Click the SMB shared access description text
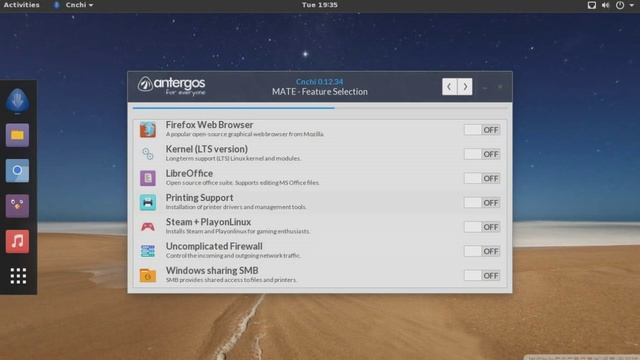Viewport: 640px width, 360px height. click(231, 280)
